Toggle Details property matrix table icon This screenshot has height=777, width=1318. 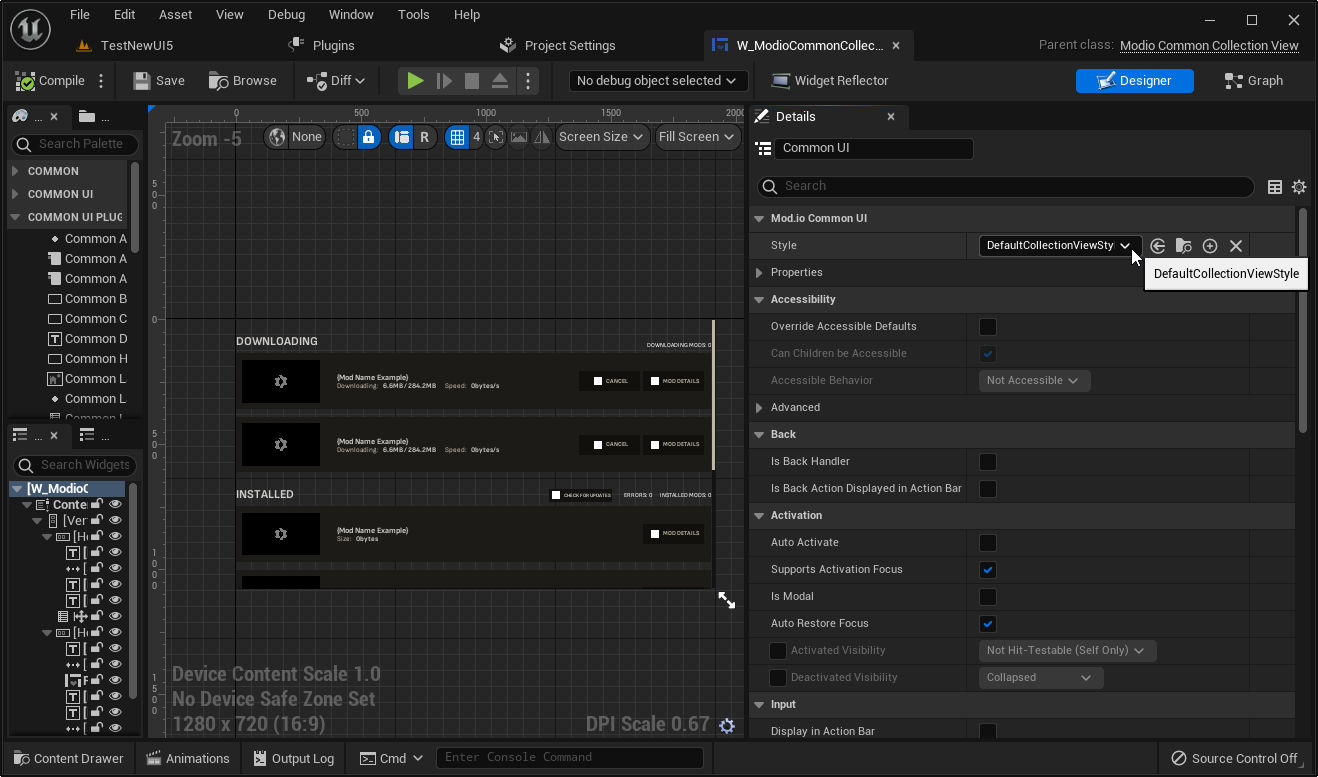pyautogui.click(x=1275, y=187)
